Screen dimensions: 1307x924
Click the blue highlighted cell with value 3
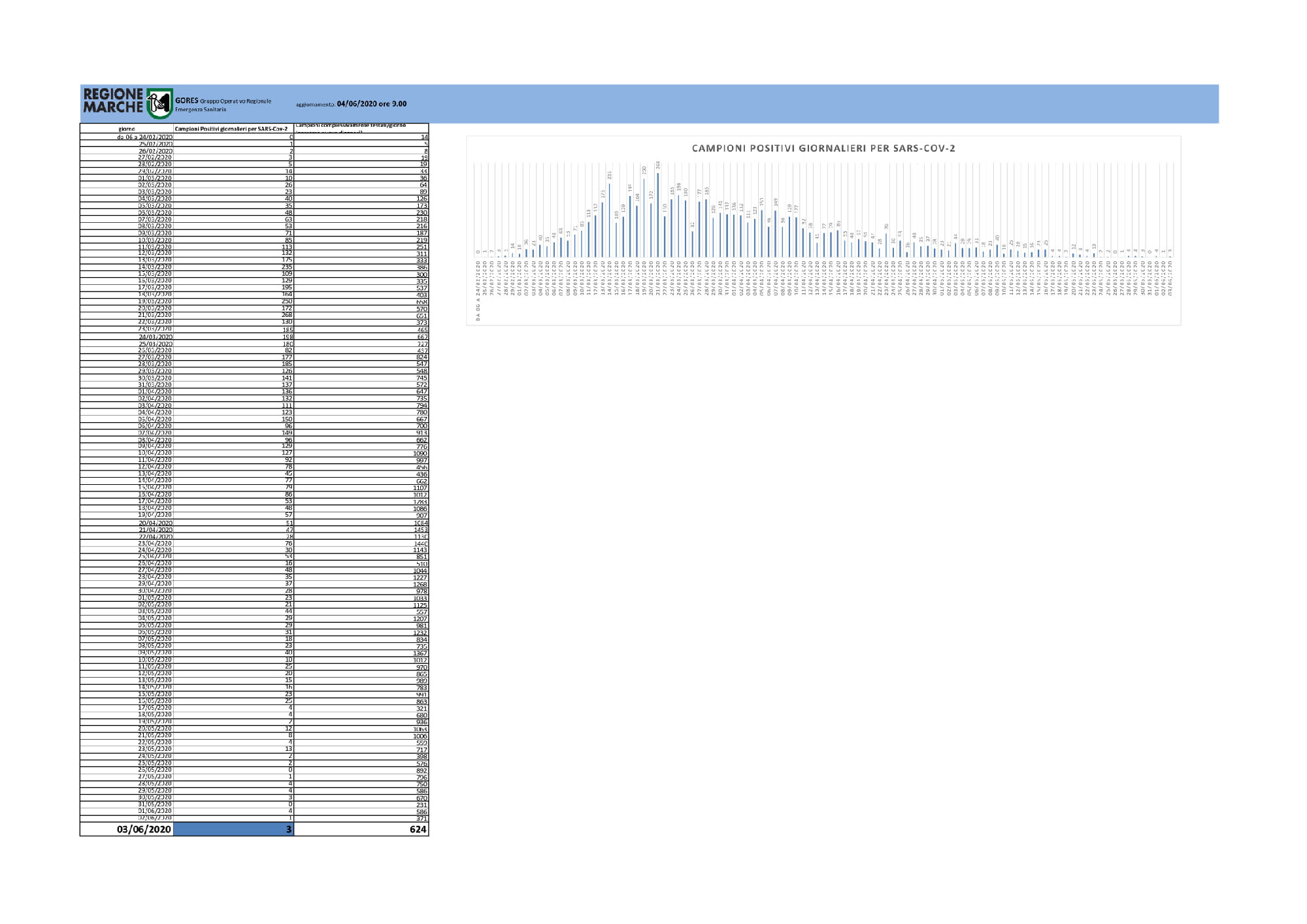click(x=234, y=829)
